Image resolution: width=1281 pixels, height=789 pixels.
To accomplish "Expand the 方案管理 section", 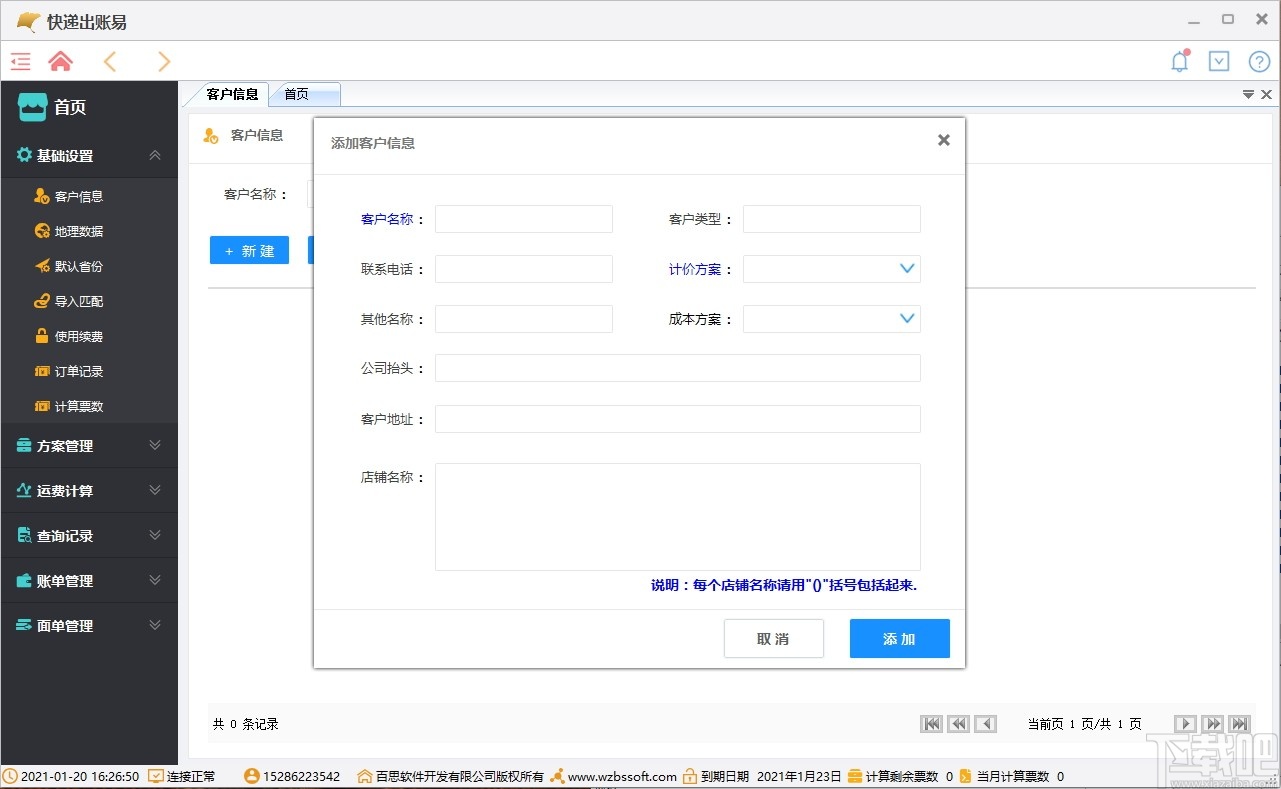I will coord(155,445).
